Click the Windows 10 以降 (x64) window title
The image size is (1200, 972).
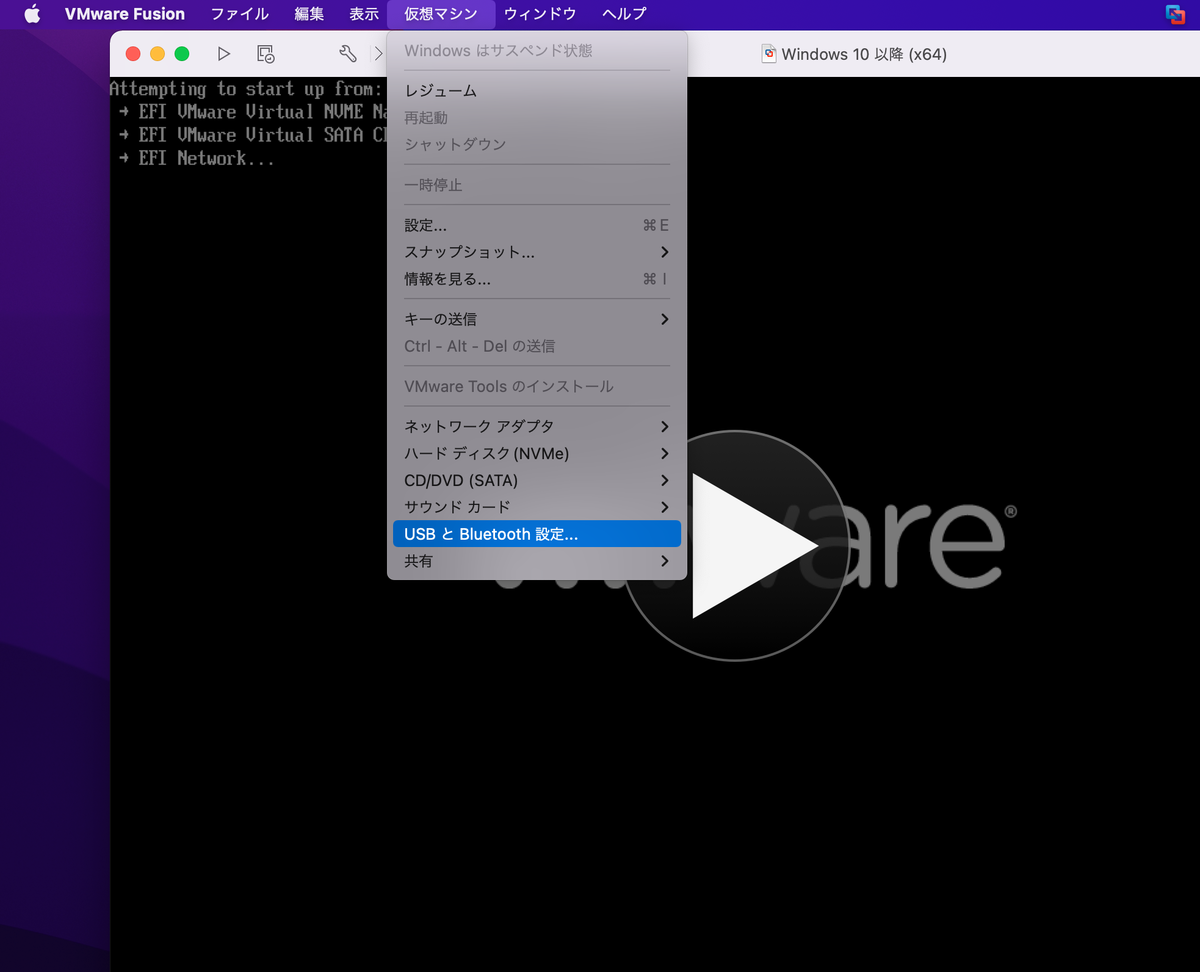(864, 54)
